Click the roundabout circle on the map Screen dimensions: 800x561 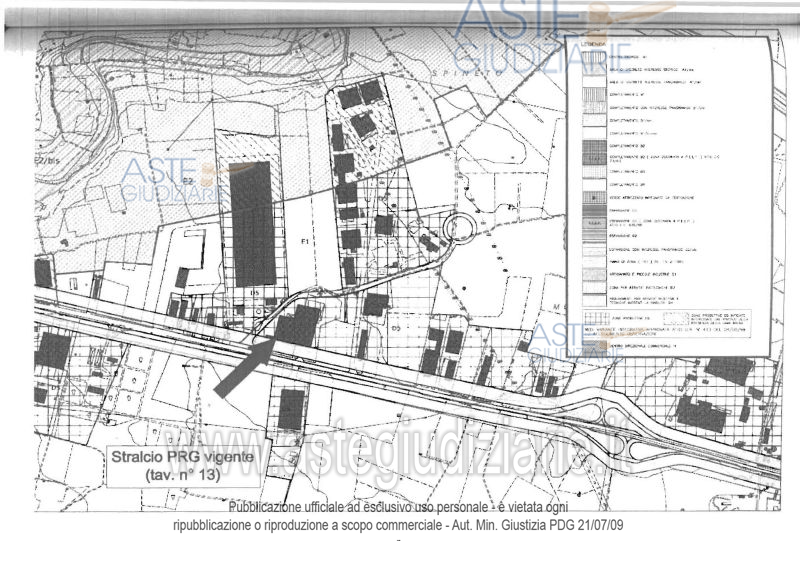click(x=462, y=229)
